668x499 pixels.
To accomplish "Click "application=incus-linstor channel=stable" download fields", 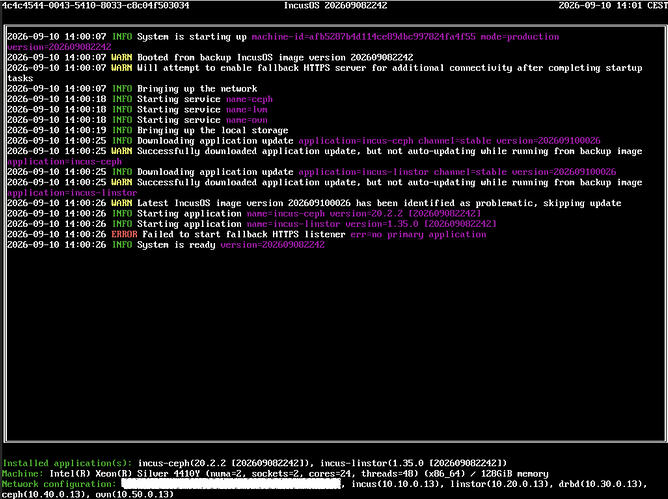I will click(x=403, y=172).
